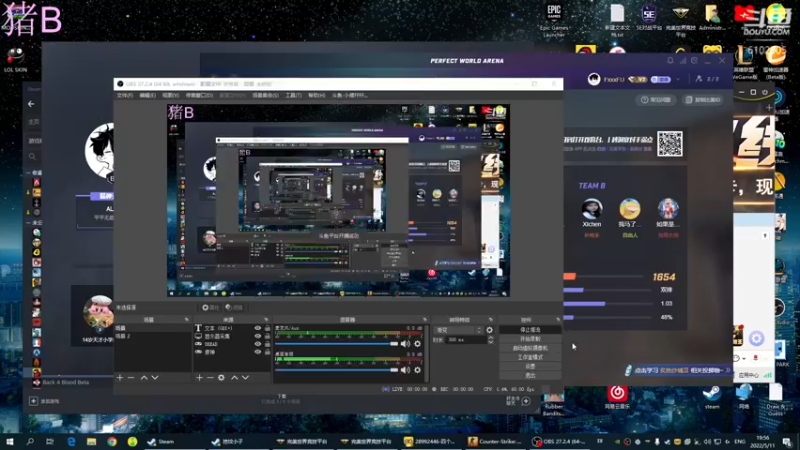The image size is (800, 450).
Task: Click the 设置 button in OBS controls
Action: pos(530,366)
